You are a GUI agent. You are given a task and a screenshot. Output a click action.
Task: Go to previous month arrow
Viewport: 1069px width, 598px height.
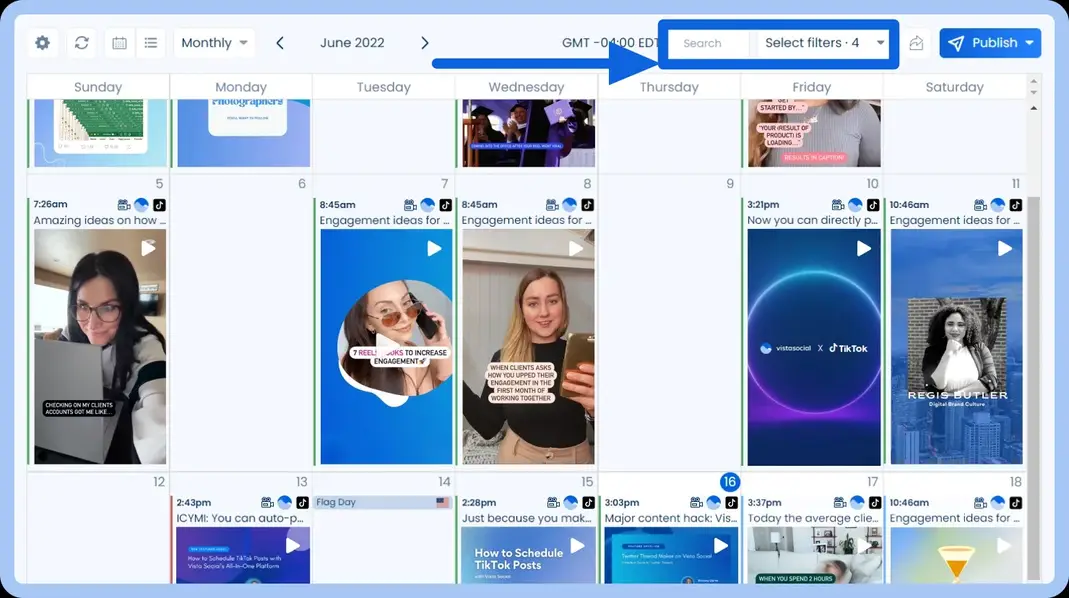[x=280, y=43]
